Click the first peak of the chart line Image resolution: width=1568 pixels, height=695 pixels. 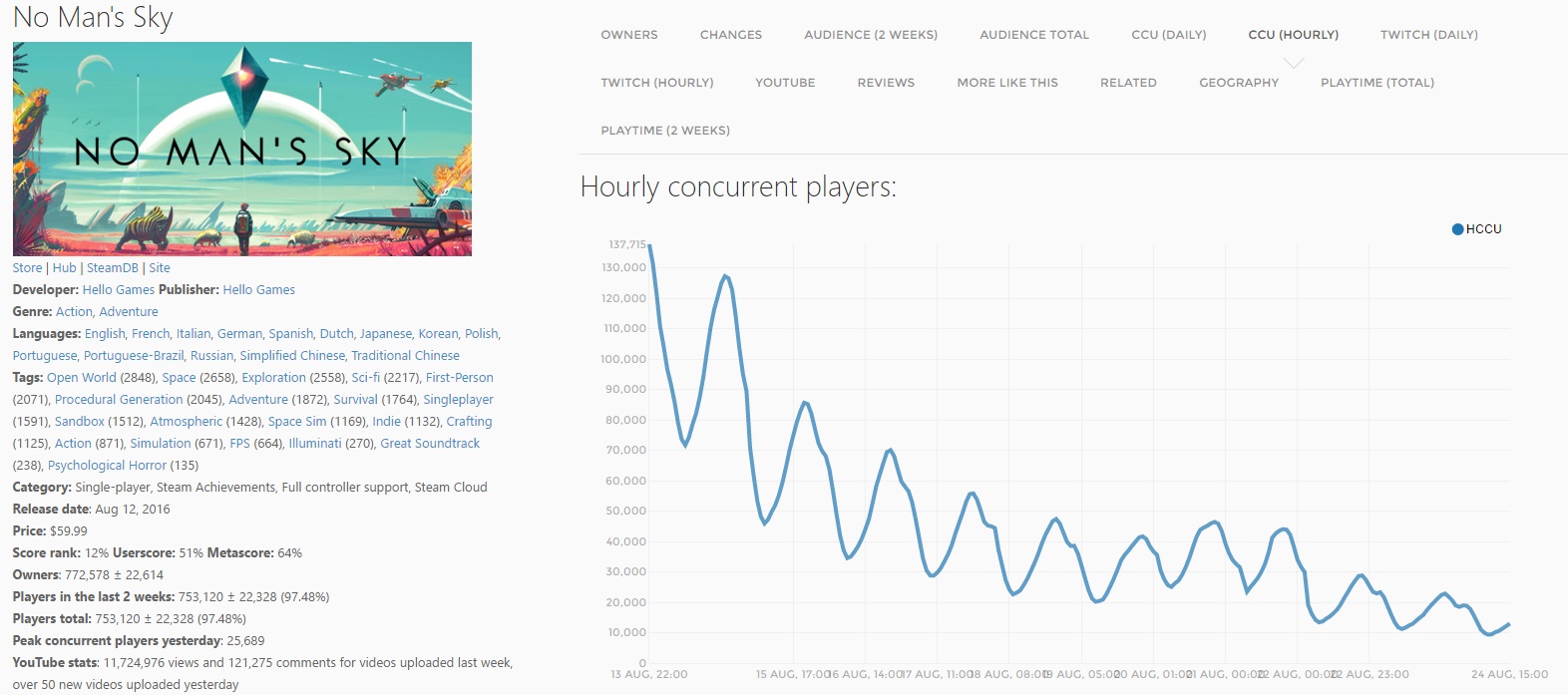649,245
